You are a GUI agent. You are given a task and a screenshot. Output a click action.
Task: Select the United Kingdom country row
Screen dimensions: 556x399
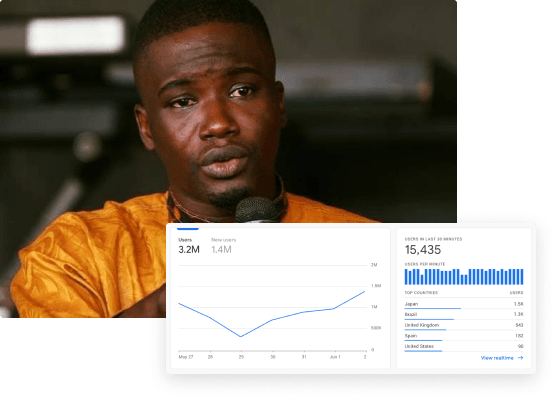pos(464,325)
